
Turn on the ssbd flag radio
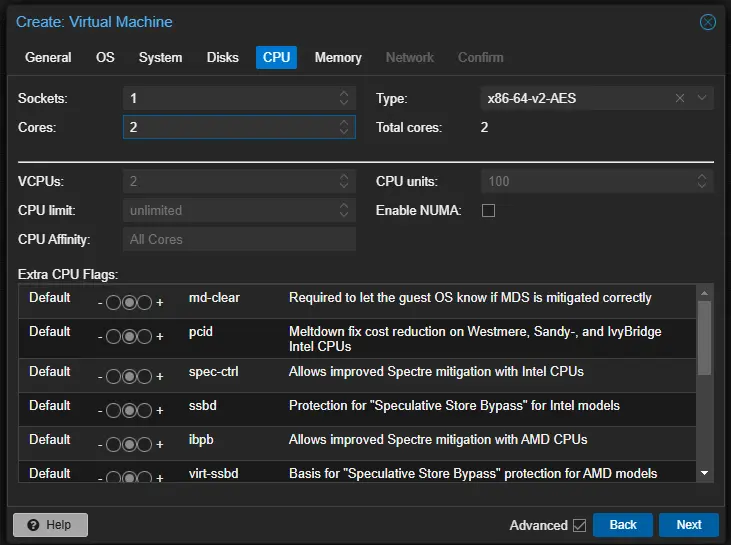143,410
